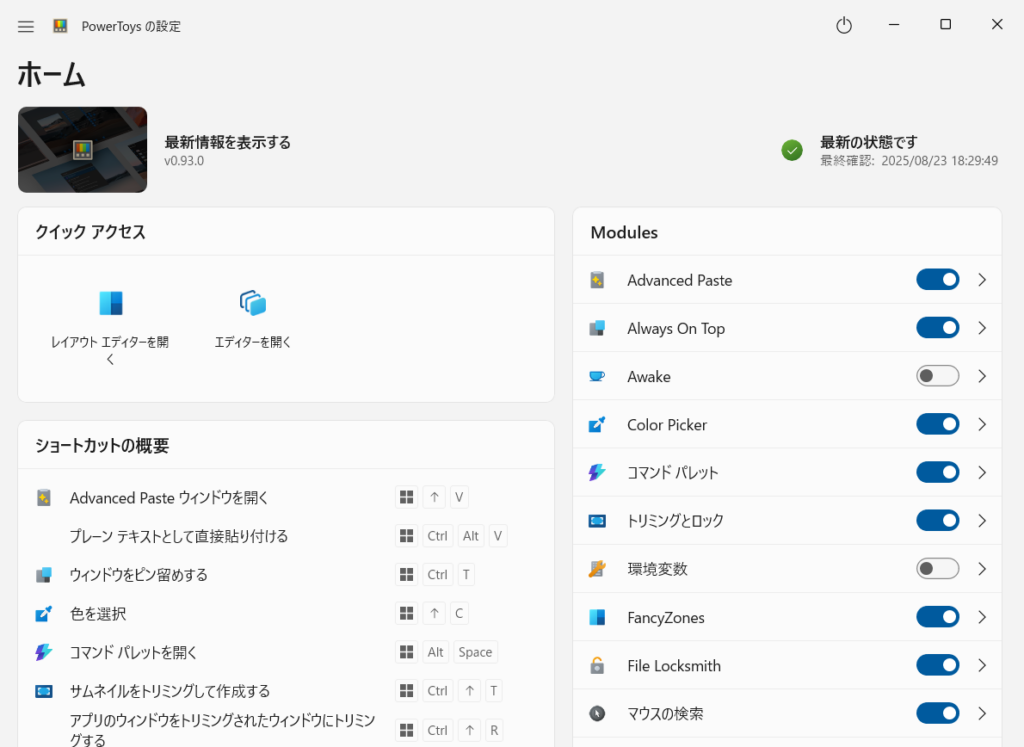Disable the FancyZones toggle
Image resolution: width=1024 pixels, height=747 pixels.
[937, 617]
